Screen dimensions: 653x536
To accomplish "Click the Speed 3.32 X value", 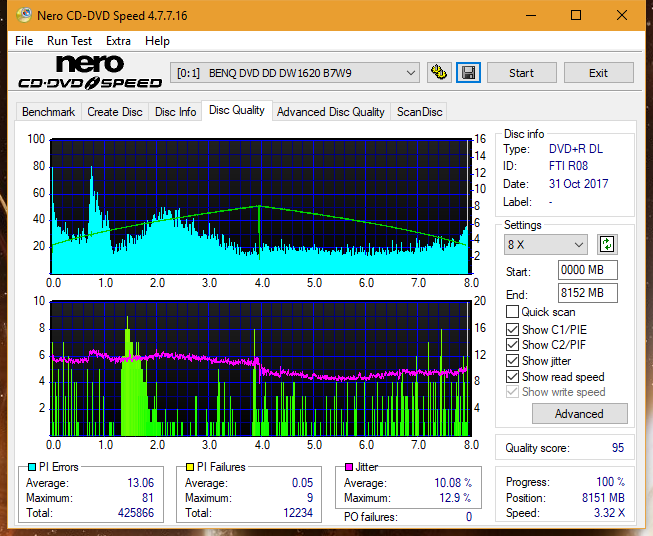I will [609, 513].
